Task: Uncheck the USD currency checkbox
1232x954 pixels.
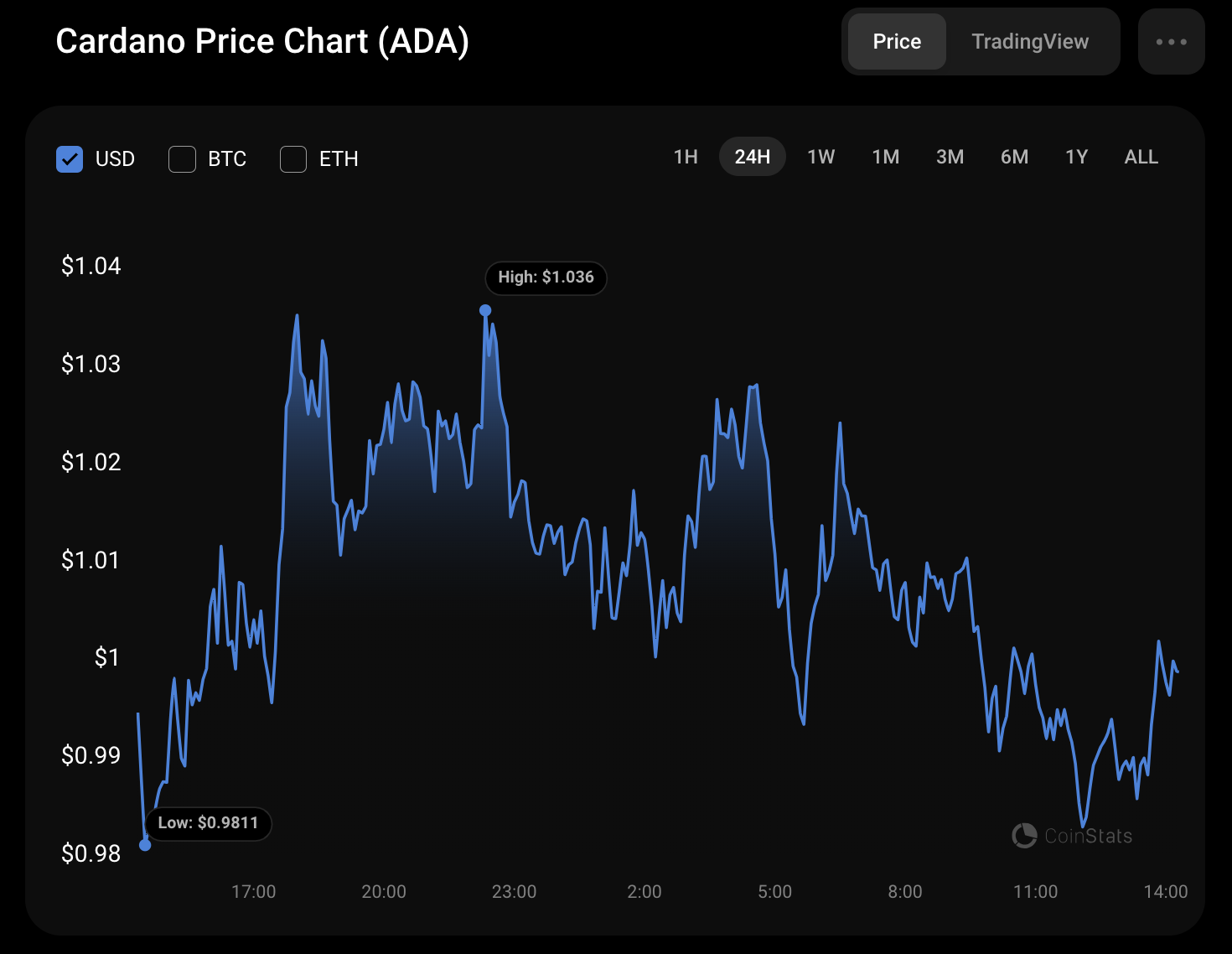Action: point(70,159)
